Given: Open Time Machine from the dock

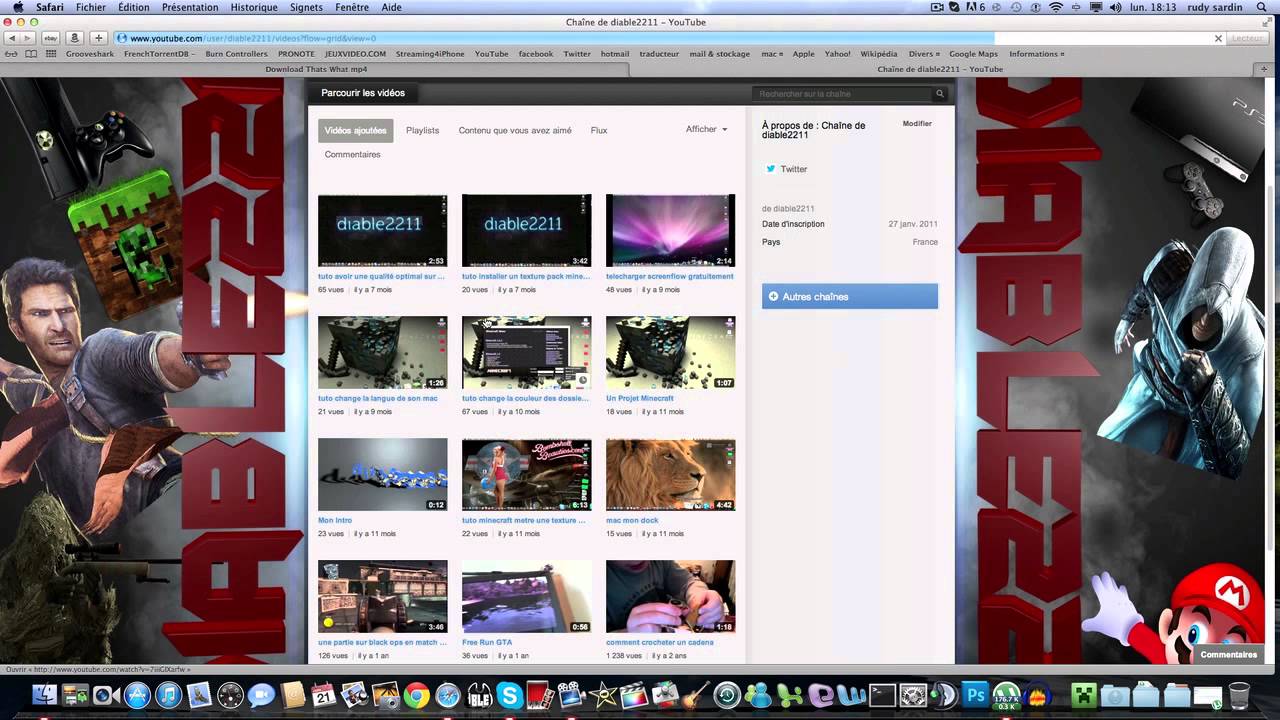Looking at the screenshot, I should point(727,694).
